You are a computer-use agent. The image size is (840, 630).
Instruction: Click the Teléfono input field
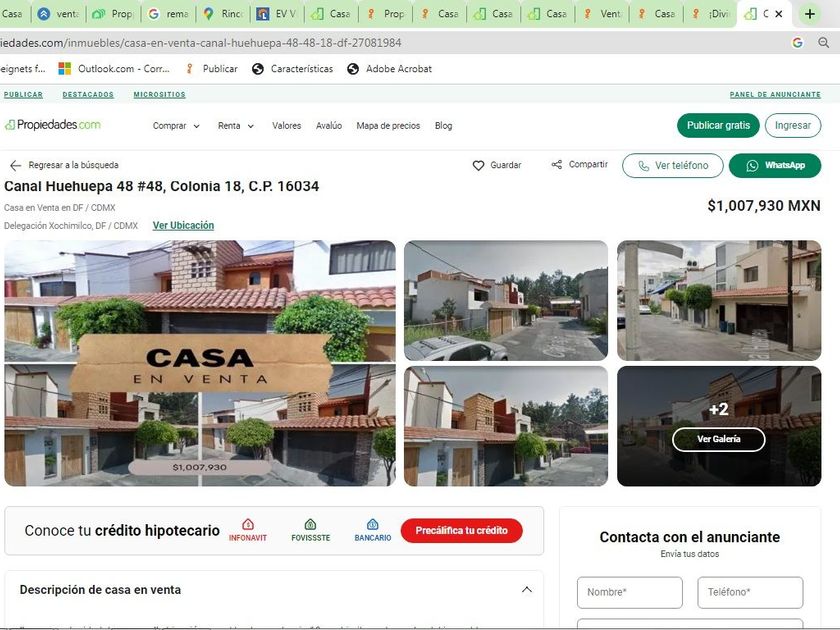(x=750, y=592)
